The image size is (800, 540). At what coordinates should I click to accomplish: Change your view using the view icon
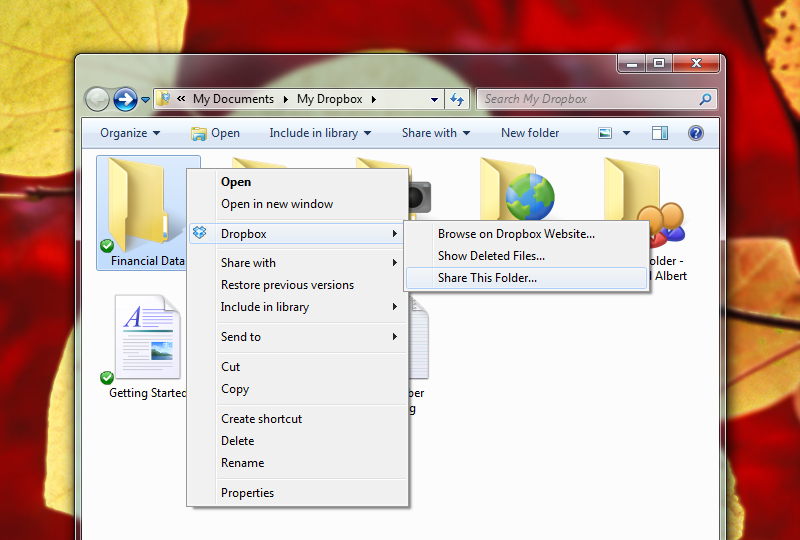[x=605, y=133]
